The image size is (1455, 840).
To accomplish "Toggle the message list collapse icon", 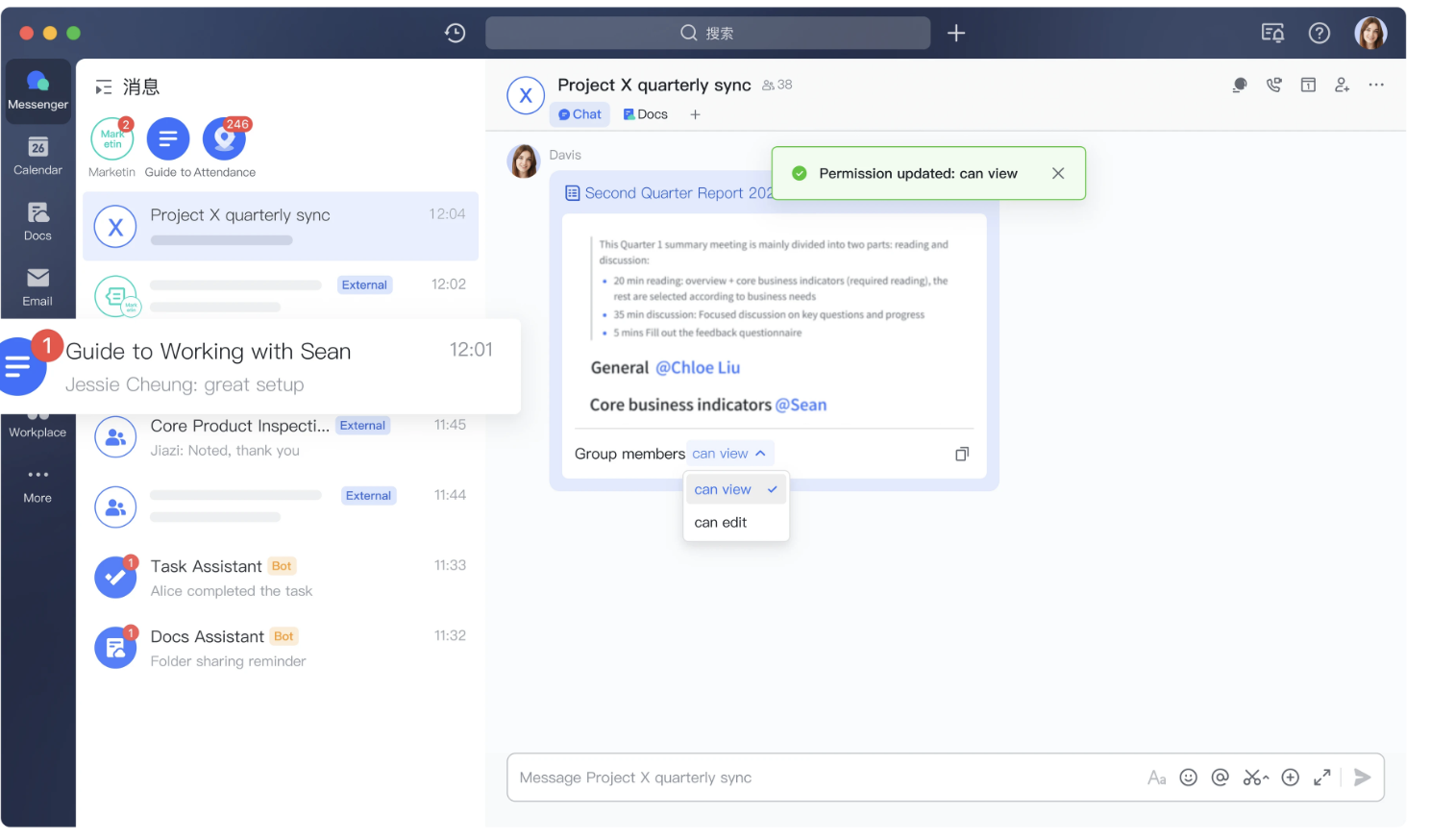I will [x=104, y=87].
